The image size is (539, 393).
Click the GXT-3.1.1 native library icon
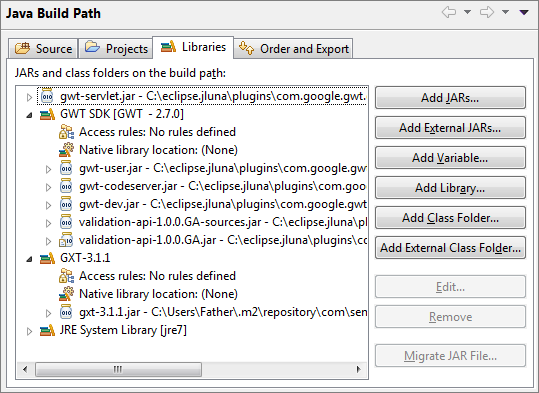[66, 294]
